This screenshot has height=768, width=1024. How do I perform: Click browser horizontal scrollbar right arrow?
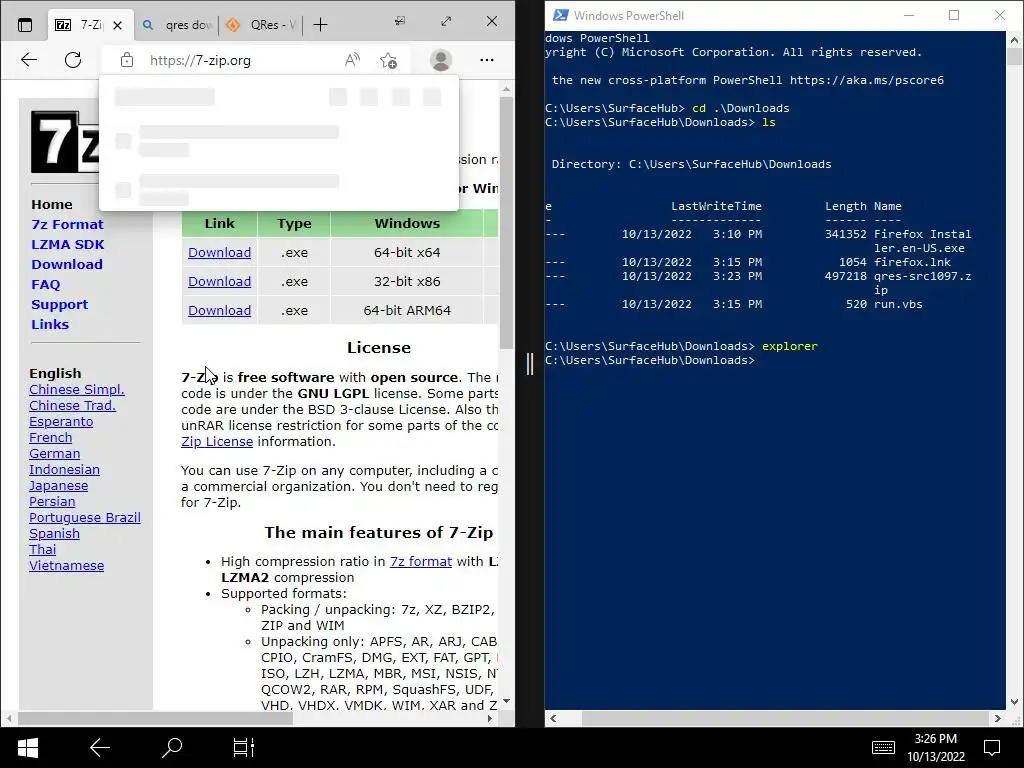[490, 718]
